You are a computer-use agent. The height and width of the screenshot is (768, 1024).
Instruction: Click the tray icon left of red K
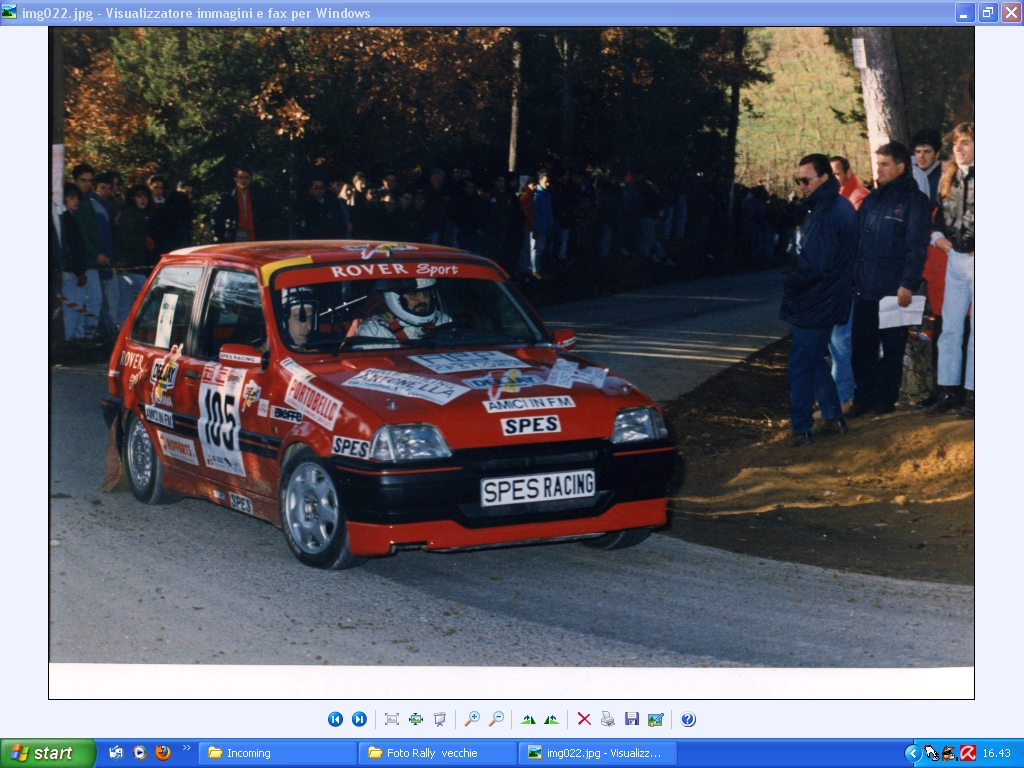pyautogui.click(x=950, y=754)
